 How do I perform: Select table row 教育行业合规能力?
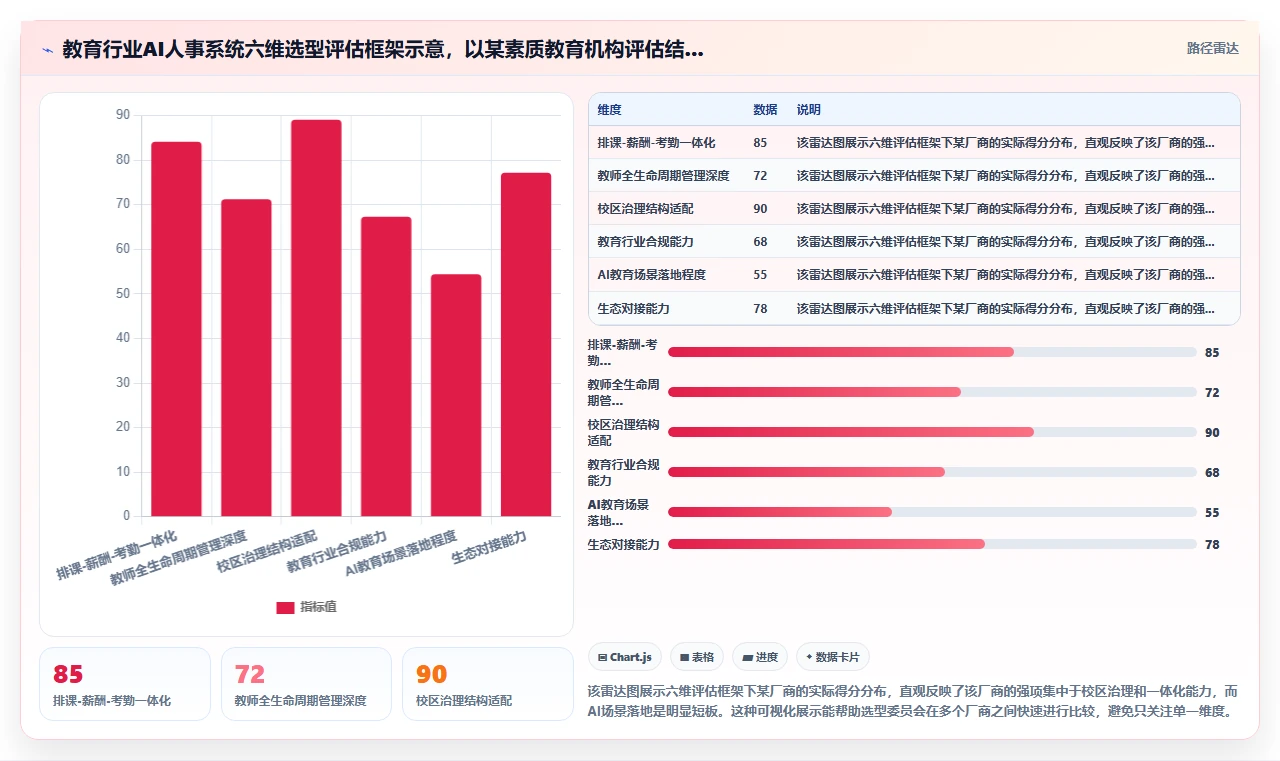(x=914, y=242)
